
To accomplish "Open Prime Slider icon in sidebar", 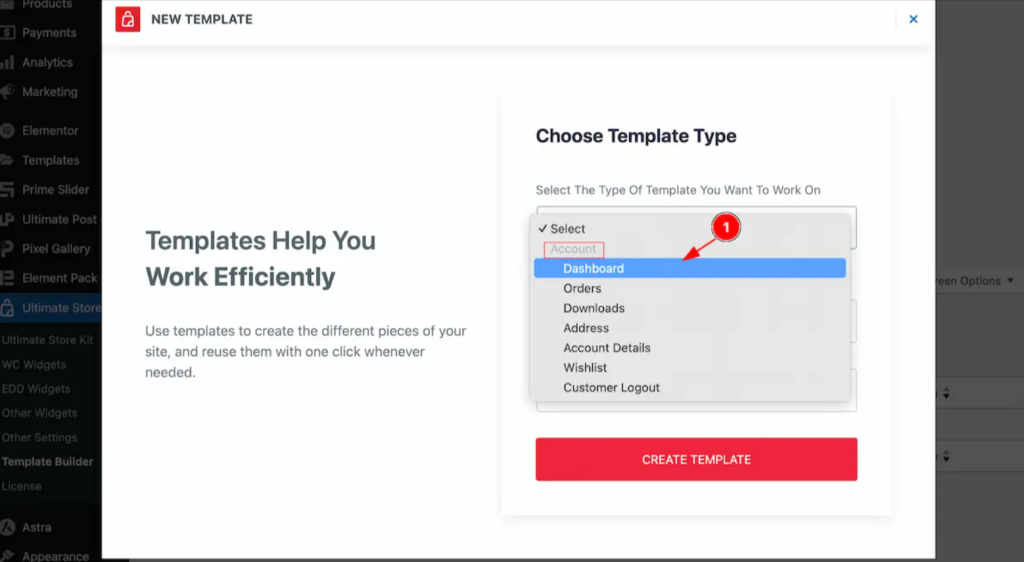I will [7, 190].
